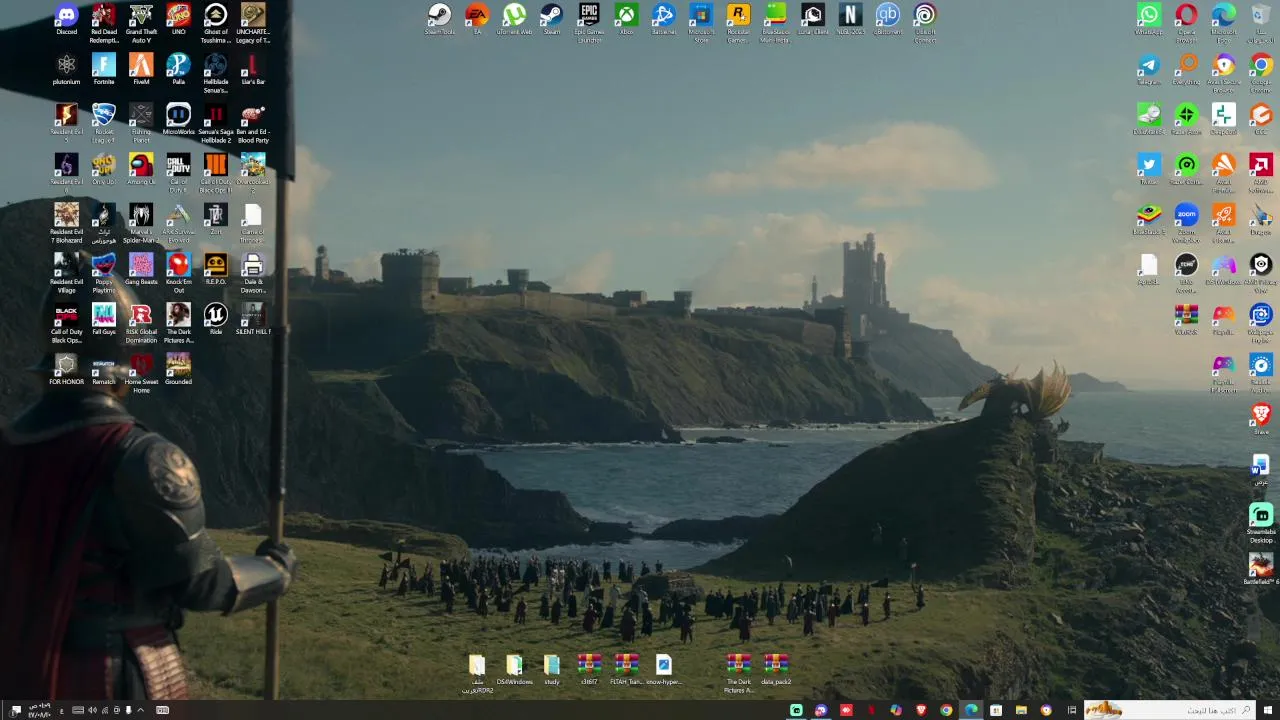Open the Liar's Bar shortcut
The width and height of the screenshot is (1280, 720).
click(x=253, y=70)
